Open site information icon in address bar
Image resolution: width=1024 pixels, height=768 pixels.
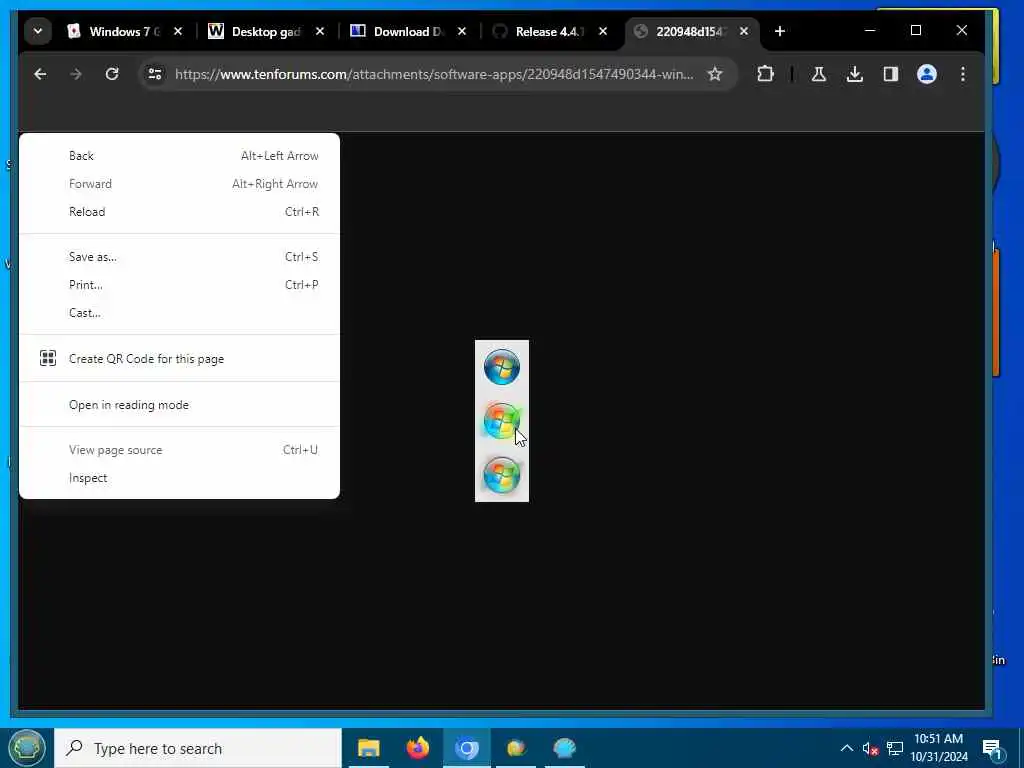[x=155, y=74]
